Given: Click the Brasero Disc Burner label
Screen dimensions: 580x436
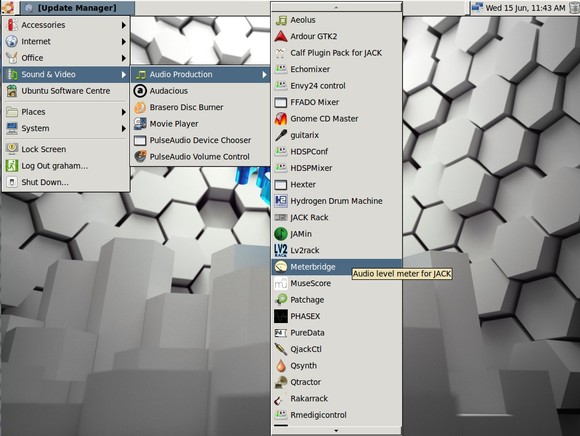Looking at the screenshot, I should (186, 107).
